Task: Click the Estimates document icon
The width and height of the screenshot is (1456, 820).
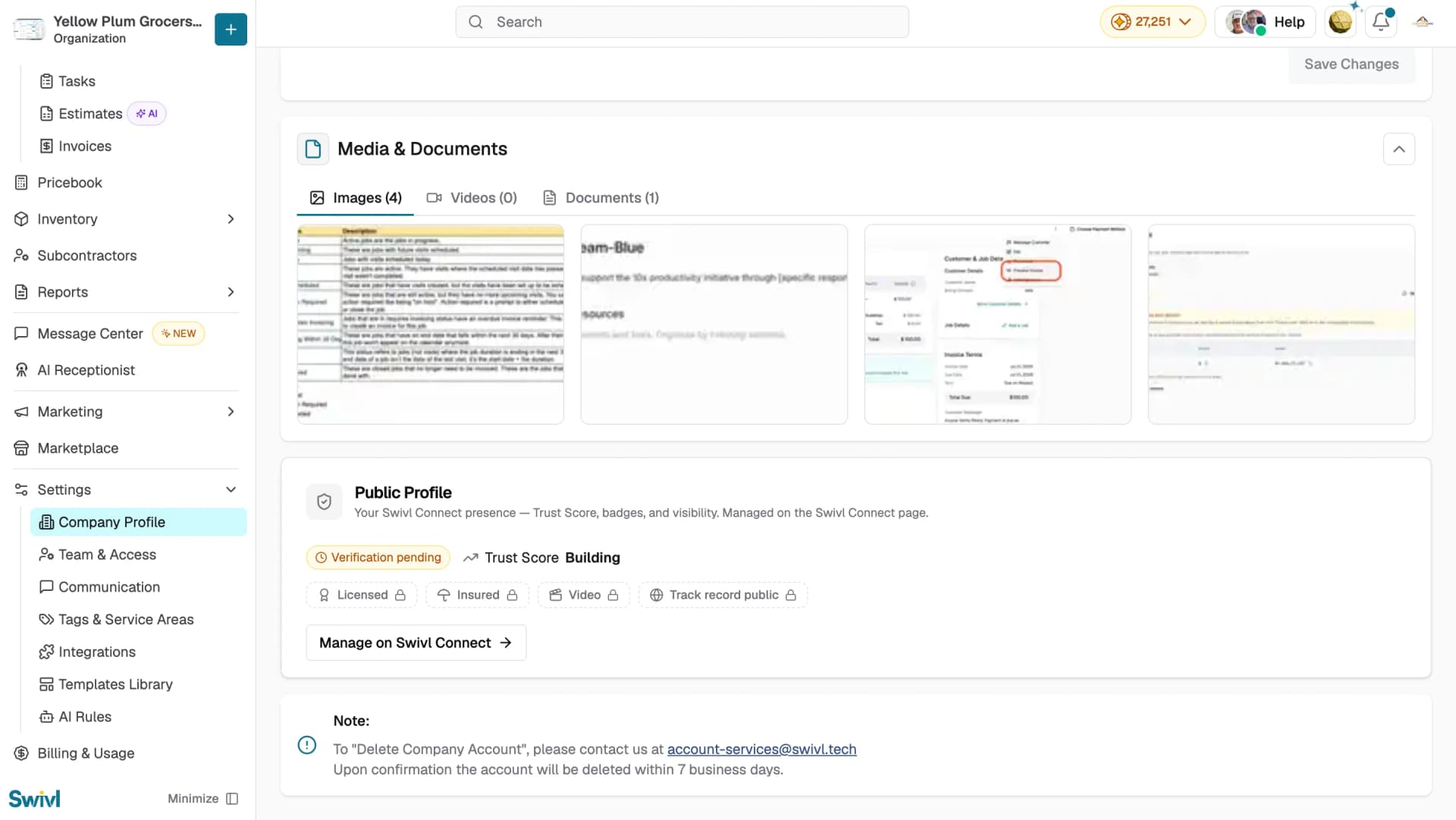Action: pyautogui.click(x=46, y=114)
